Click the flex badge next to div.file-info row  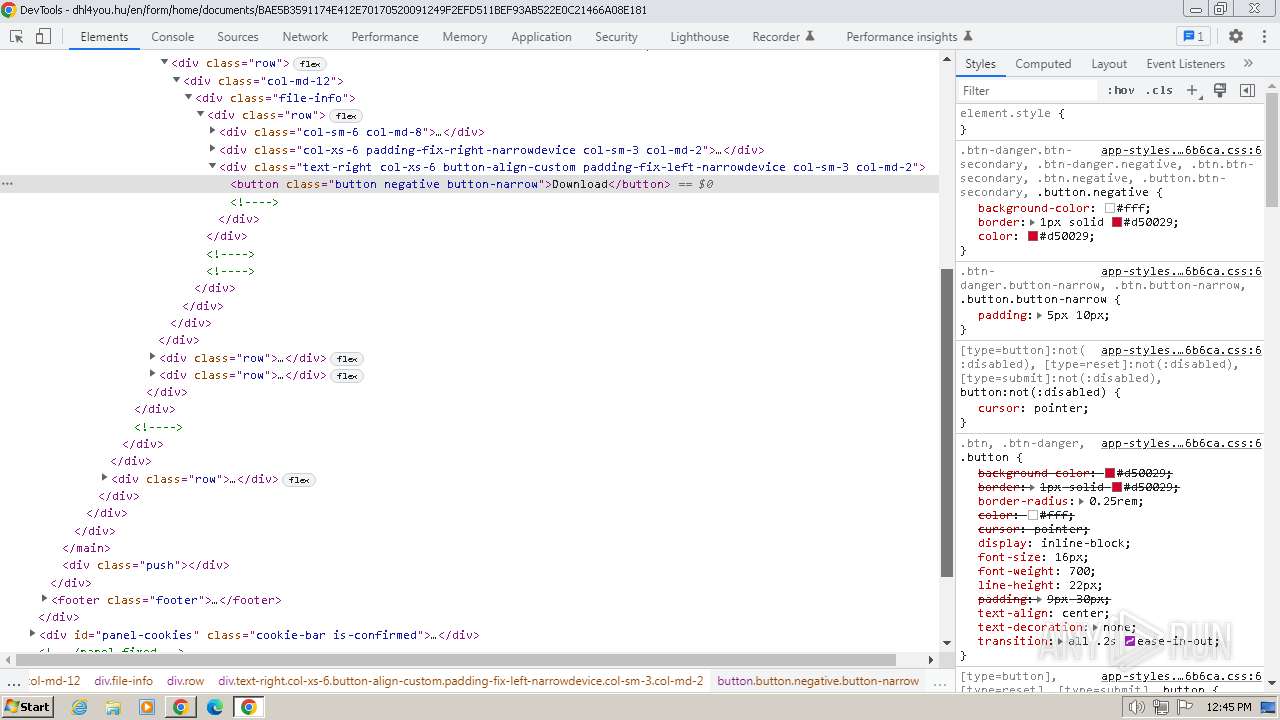346,116
